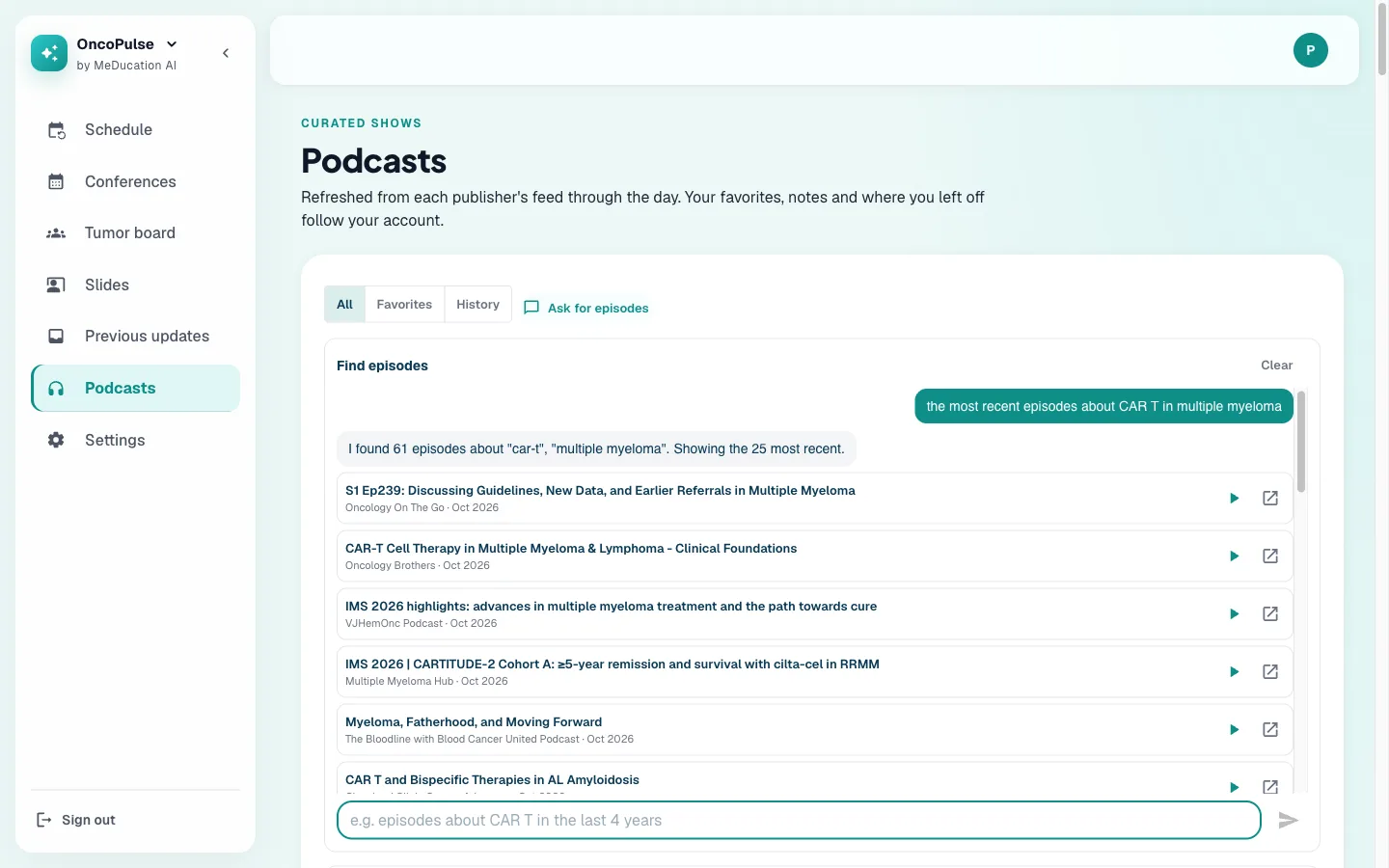Screen dimensions: 1389x868
Task: Open the IMS 2026 highlights episode title
Action: 611,607
